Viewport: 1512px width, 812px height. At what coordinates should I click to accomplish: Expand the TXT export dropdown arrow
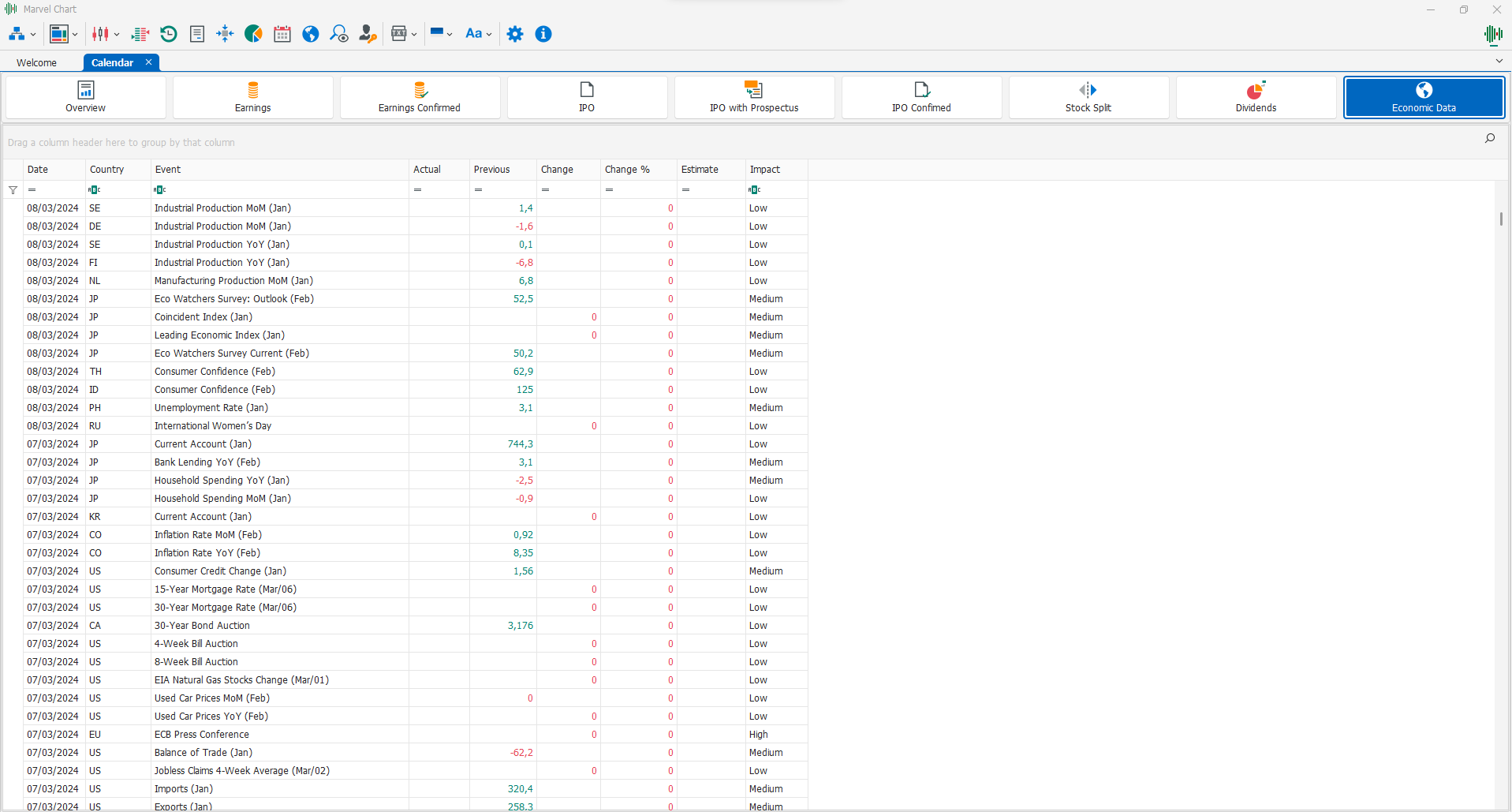414,35
